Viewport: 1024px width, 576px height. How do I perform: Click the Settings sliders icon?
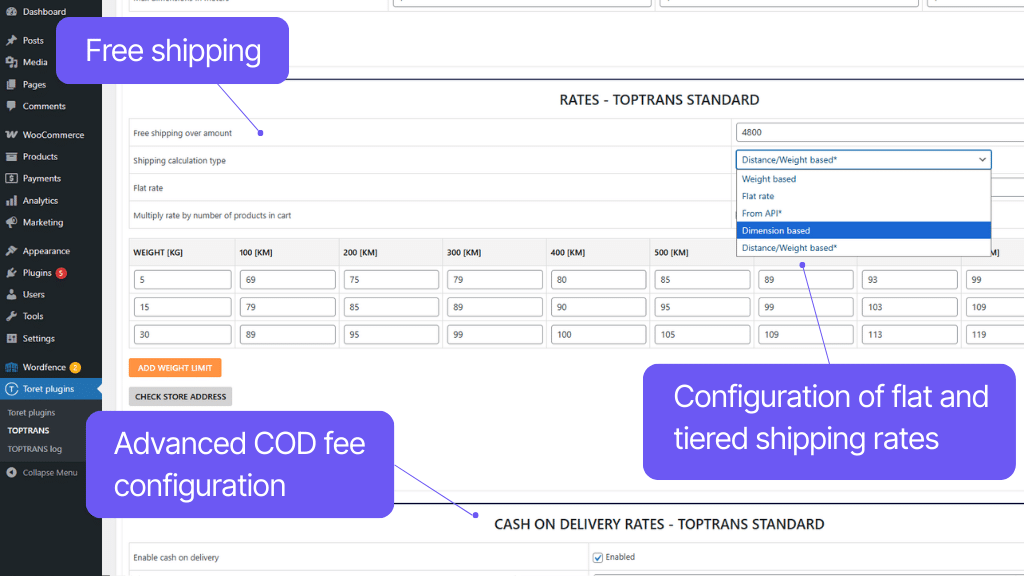(x=11, y=338)
